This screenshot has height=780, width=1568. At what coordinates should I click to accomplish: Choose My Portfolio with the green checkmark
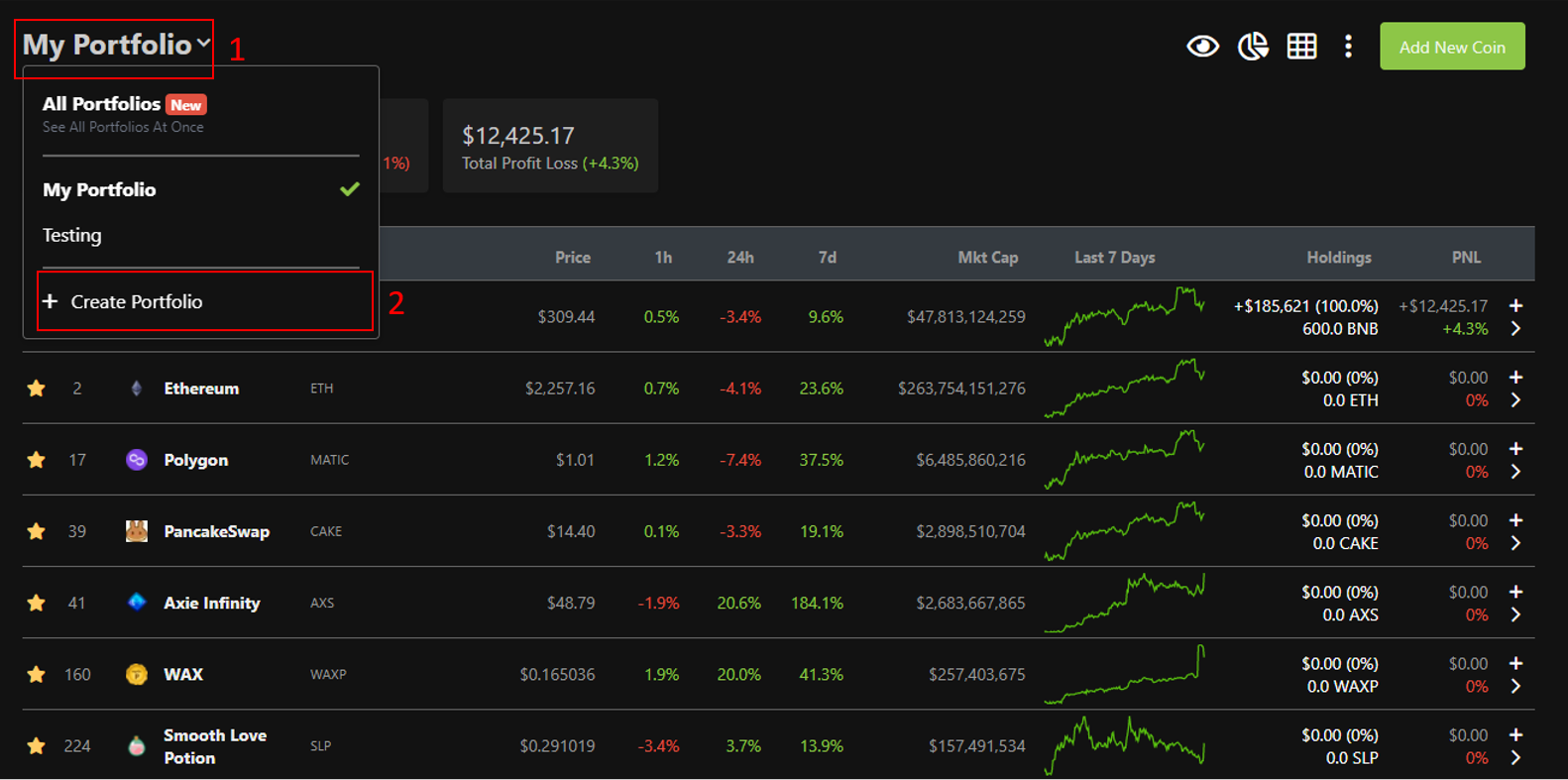click(200, 189)
